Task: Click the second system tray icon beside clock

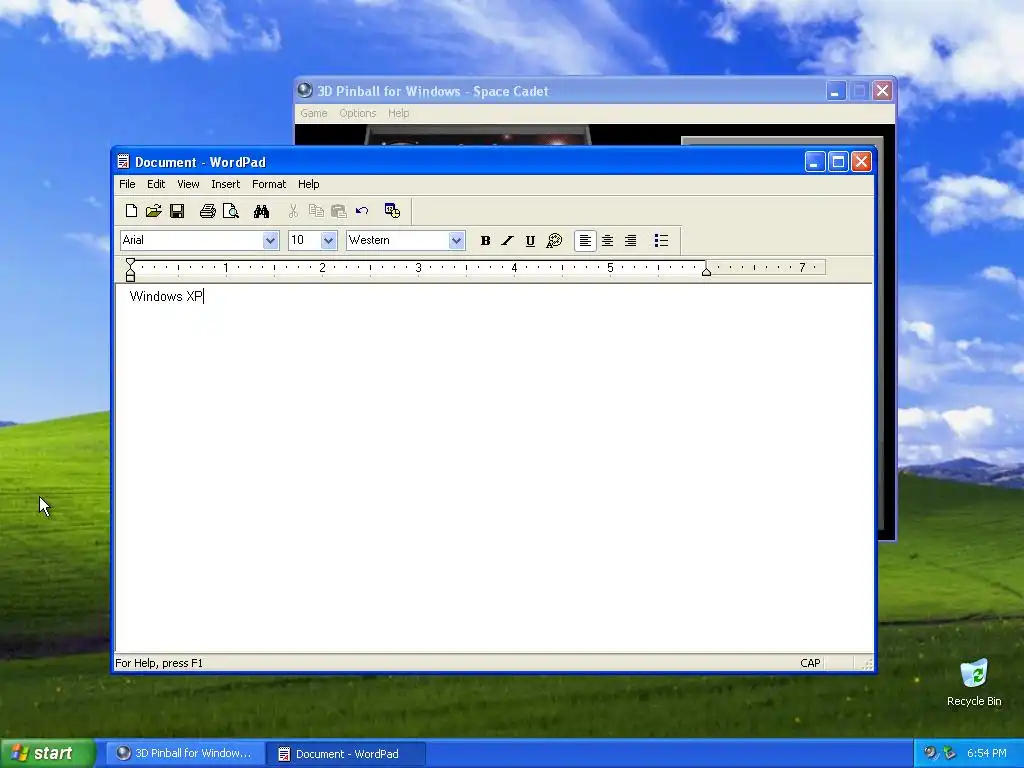Action: (x=950, y=753)
